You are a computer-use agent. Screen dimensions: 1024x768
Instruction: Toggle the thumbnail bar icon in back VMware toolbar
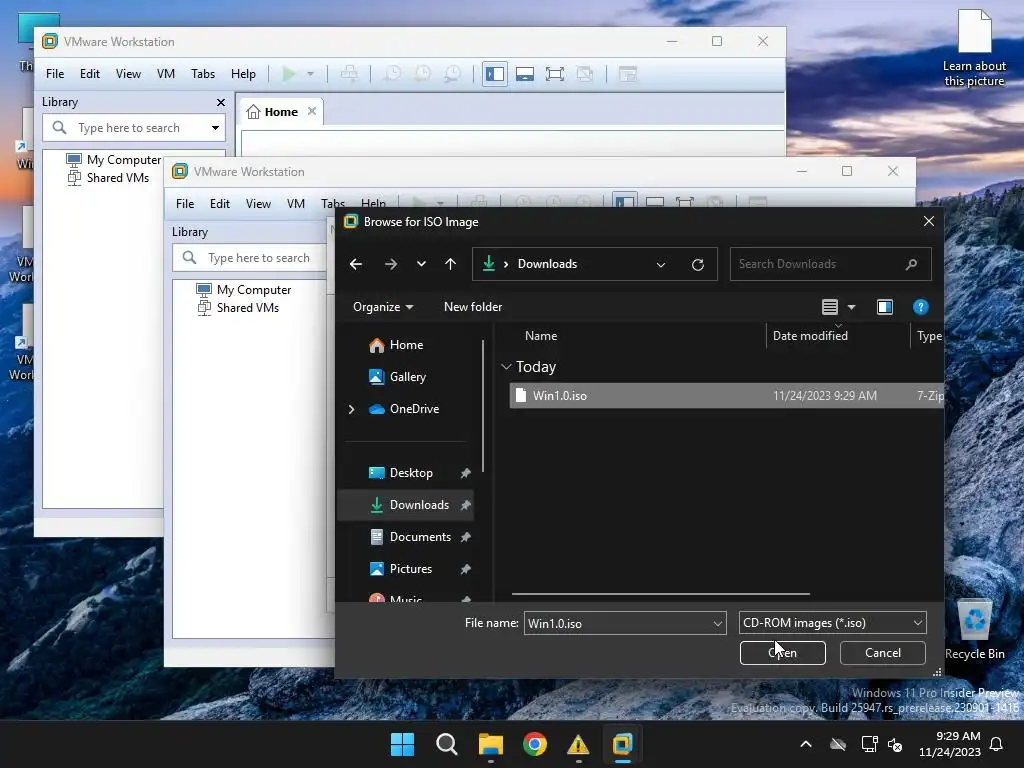click(x=525, y=74)
